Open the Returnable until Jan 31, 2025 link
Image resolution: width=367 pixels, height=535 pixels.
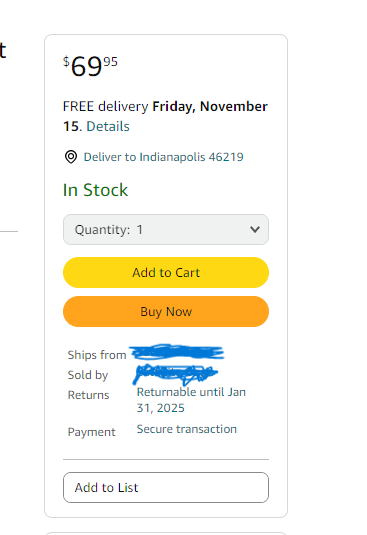pos(191,400)
